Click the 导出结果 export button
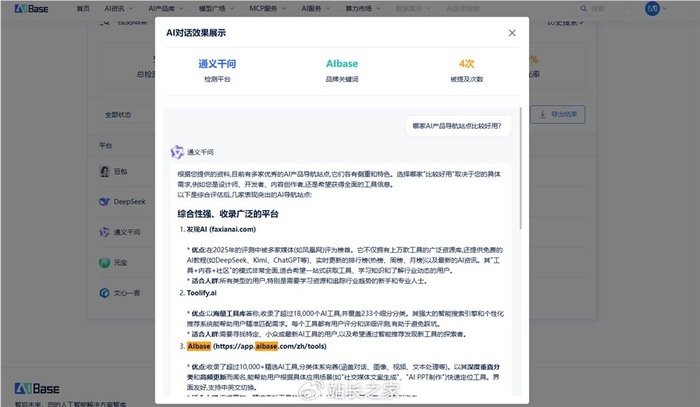Screen dimensions: 700x407 pos(558,115)
